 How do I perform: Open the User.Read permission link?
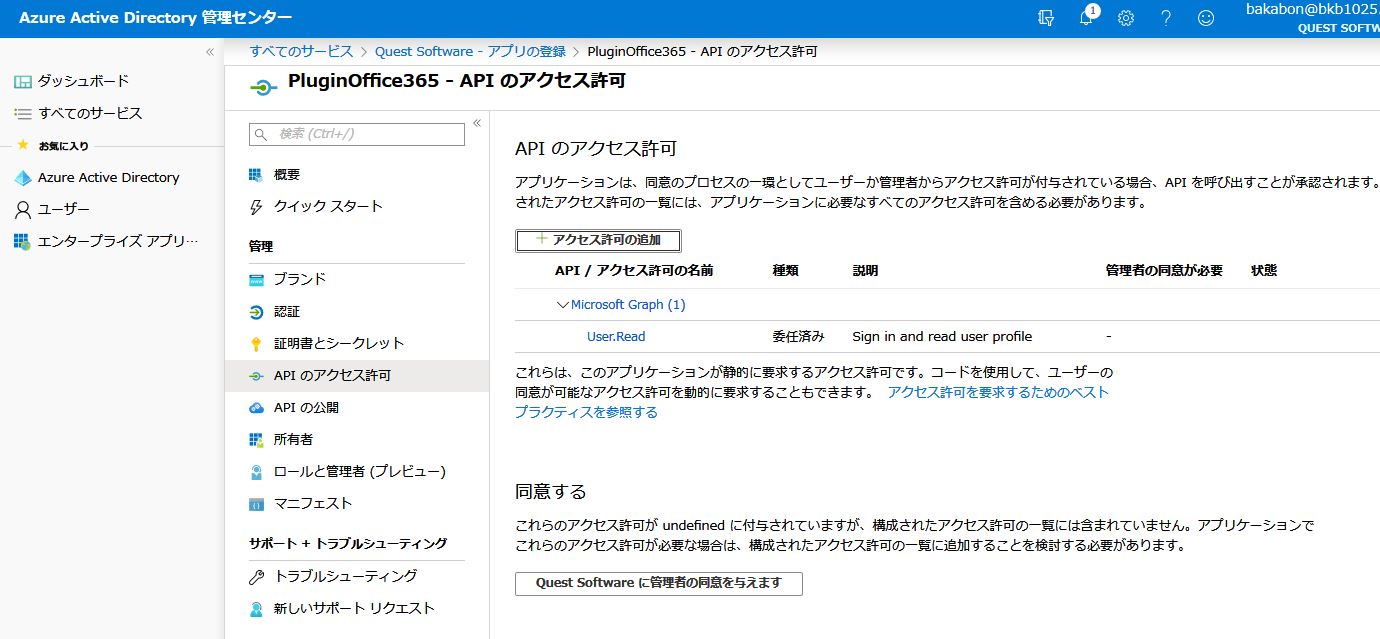coord(616,337)
